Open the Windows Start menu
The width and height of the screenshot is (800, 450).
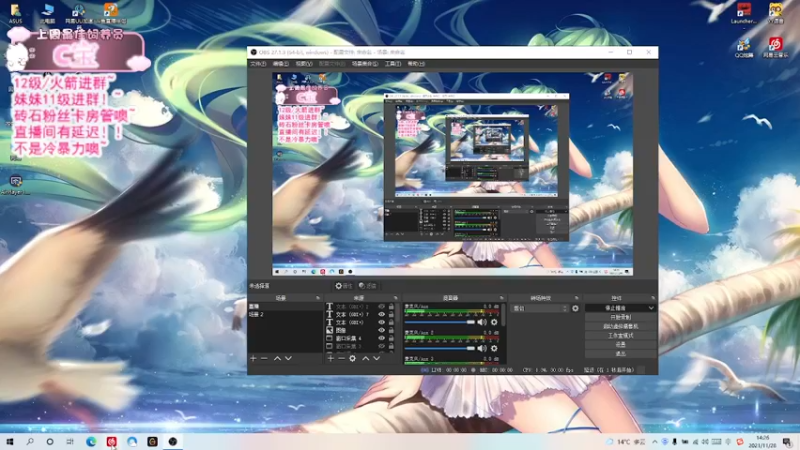pos(10,442)
